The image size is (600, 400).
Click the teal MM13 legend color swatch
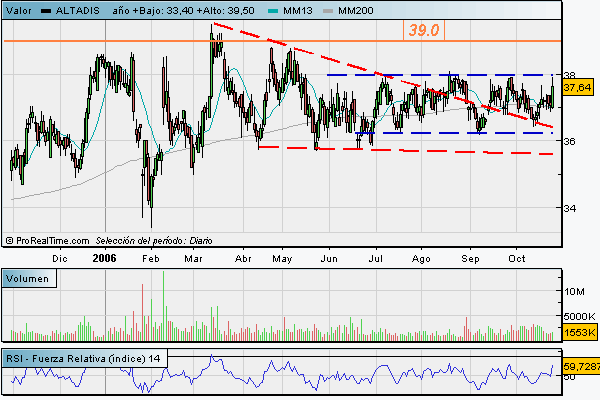click(x=273, y=11)
